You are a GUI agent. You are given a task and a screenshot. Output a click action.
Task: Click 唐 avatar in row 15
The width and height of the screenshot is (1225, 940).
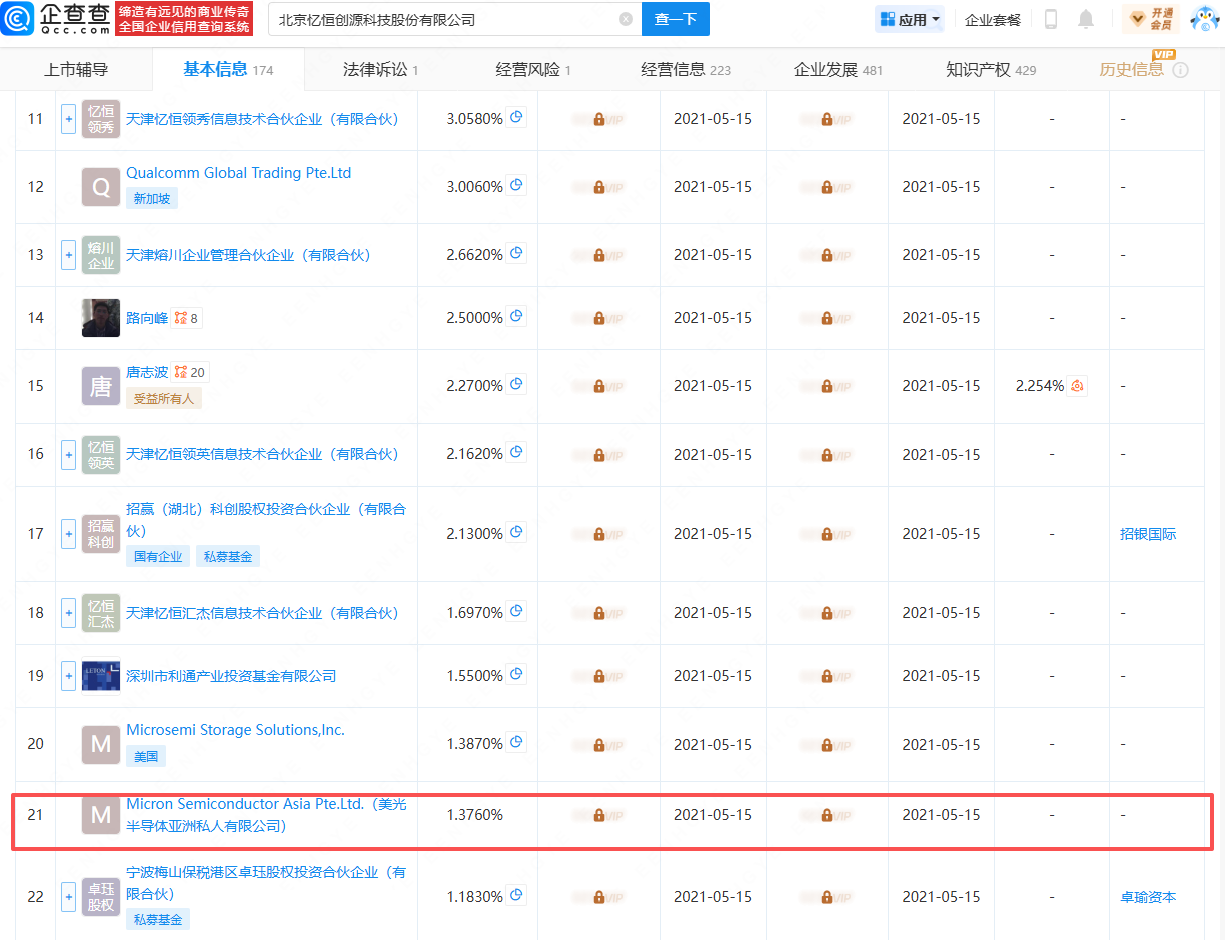(101, 386)
